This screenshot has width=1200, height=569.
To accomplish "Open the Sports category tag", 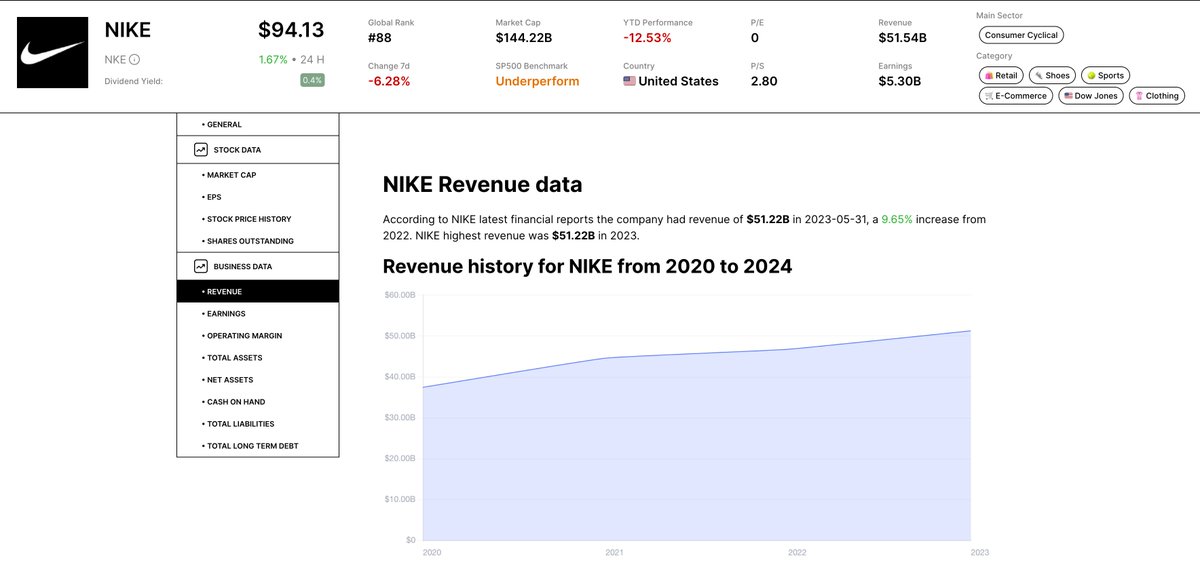I will tap(1106, 75).
